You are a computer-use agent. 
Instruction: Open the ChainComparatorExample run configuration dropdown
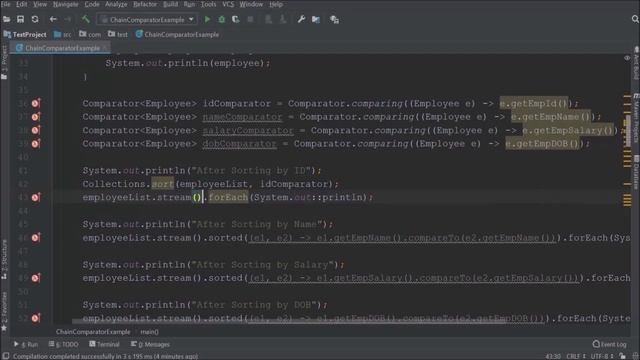click(x=147, y=19)
